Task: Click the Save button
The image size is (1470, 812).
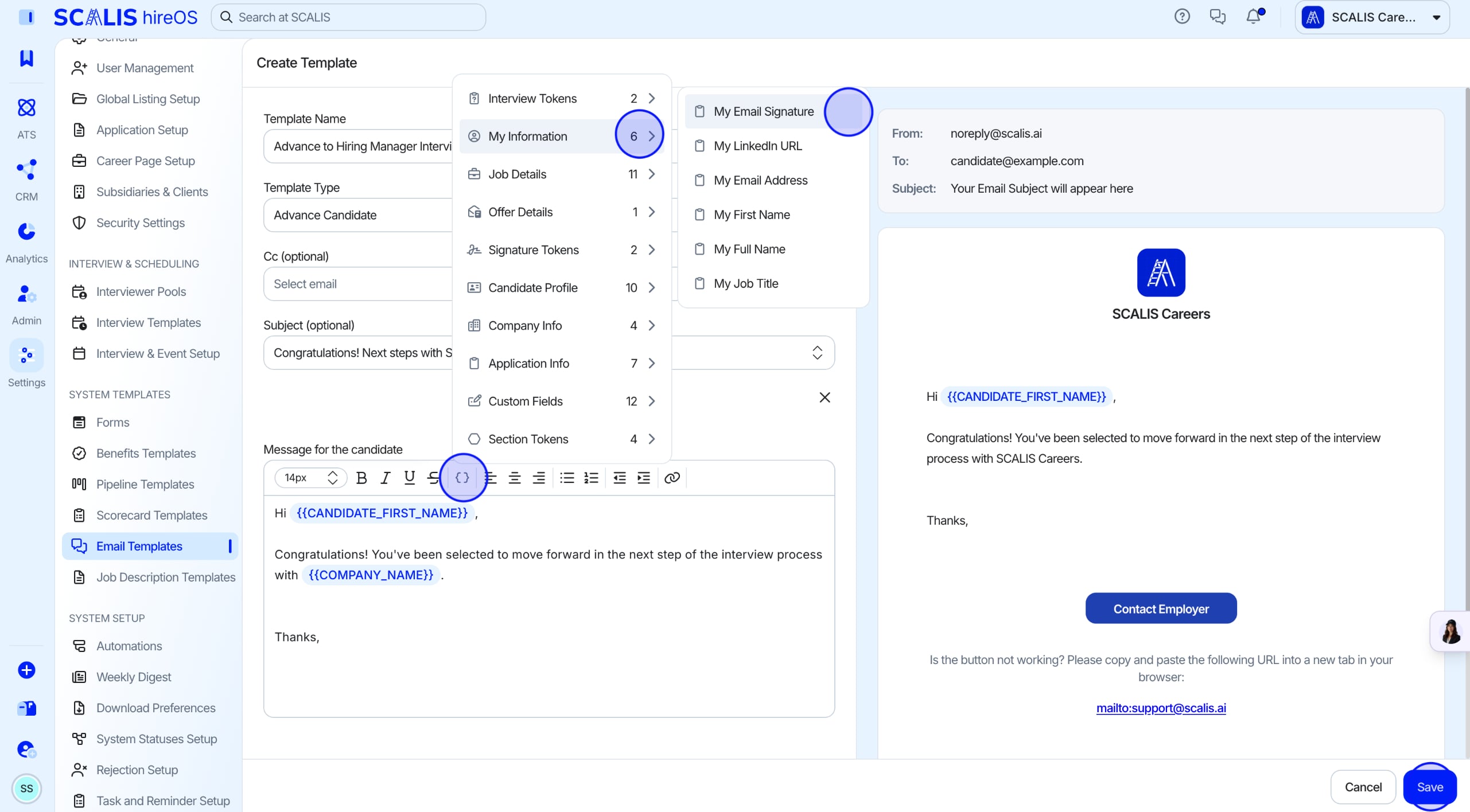Action: [x=1430, y=787]
